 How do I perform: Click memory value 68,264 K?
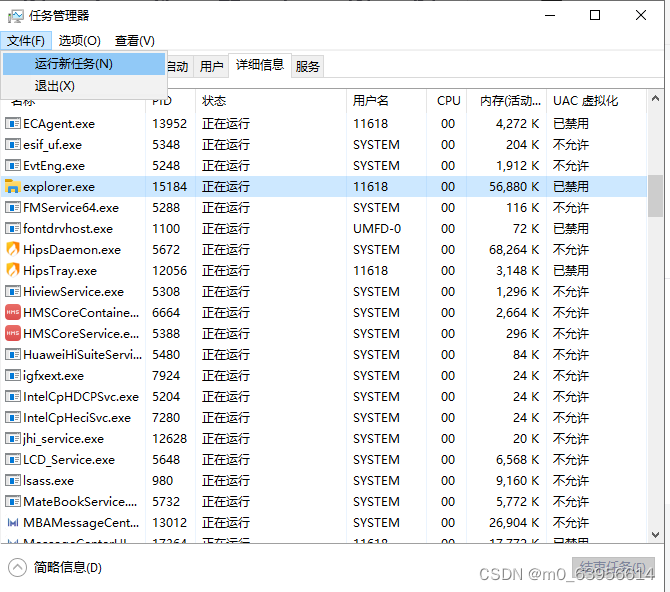pos(514,250)
